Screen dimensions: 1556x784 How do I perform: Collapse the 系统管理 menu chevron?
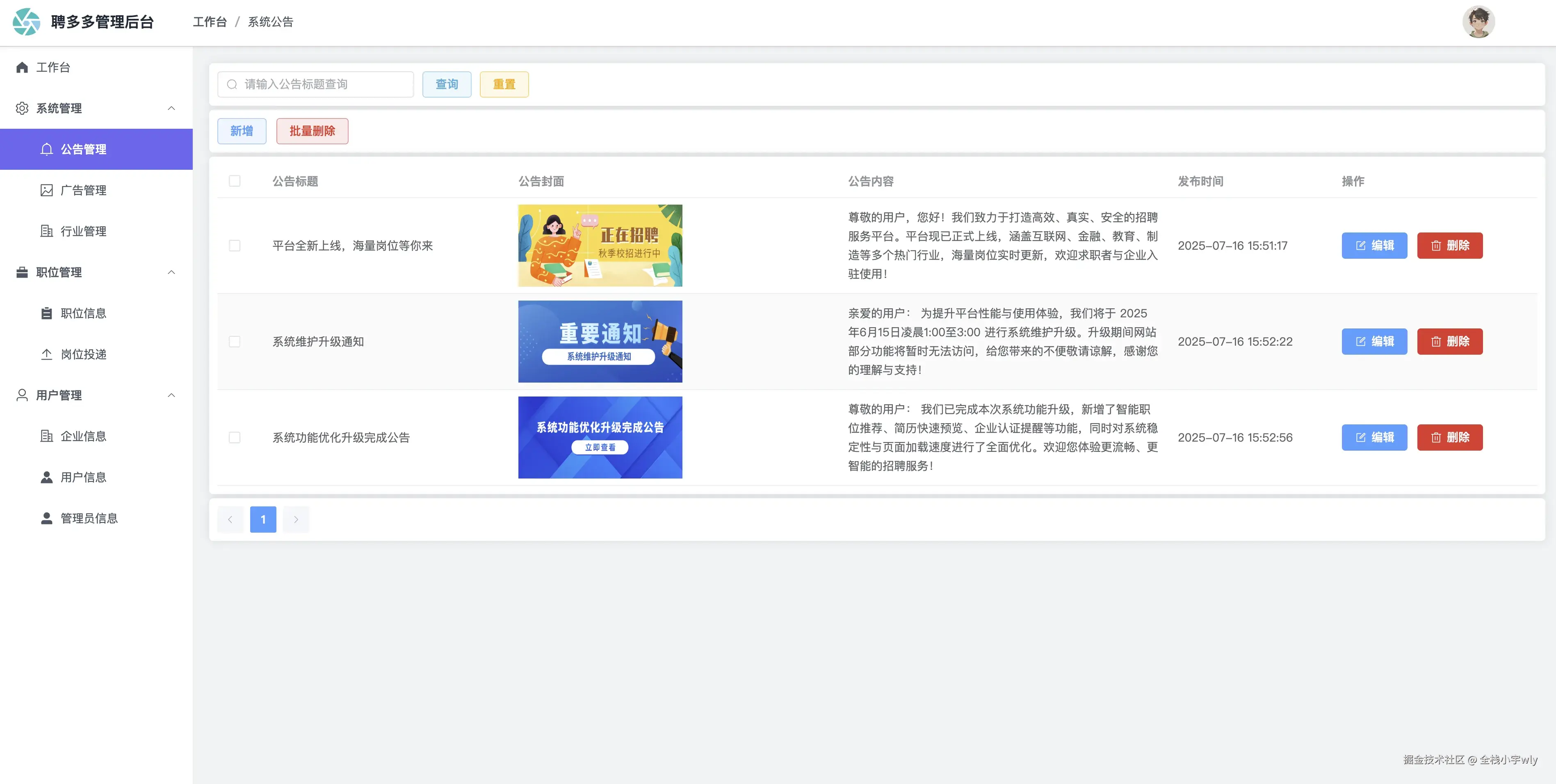click(x=171, y=108)
